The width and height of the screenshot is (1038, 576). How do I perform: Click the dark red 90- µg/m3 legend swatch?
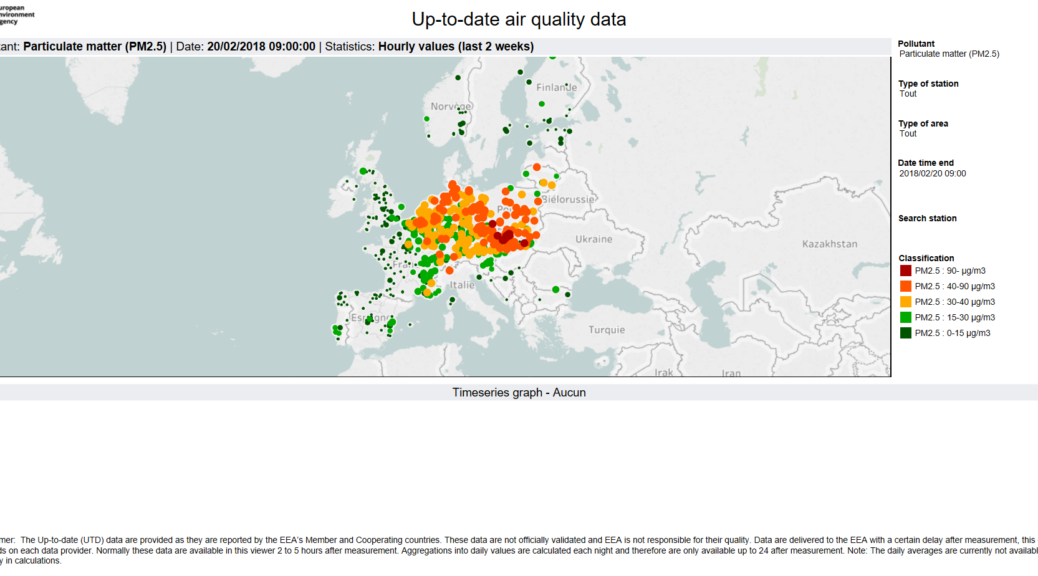pyautogui.click(x=905, y=271)
